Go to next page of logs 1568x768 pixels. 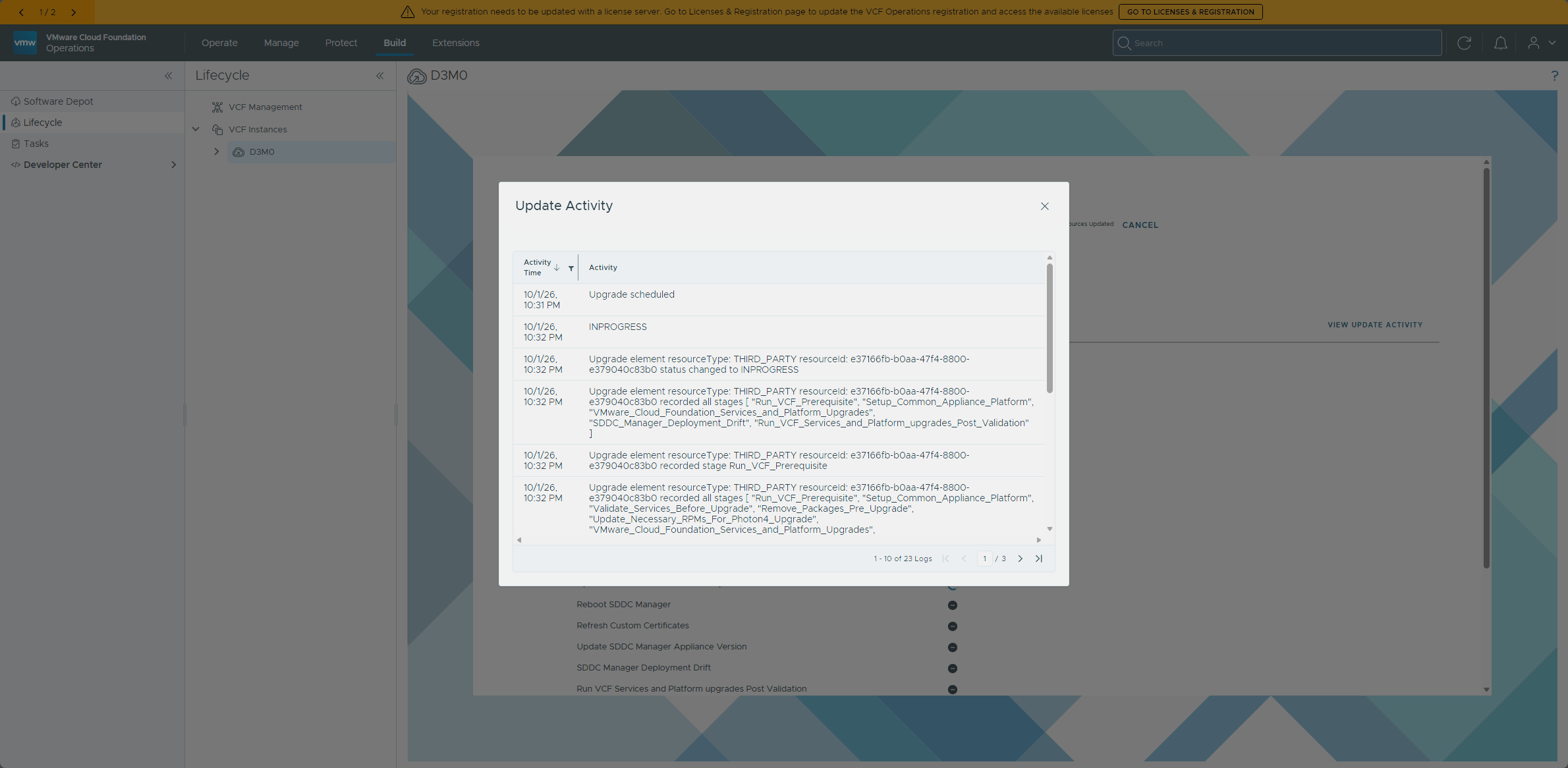[1021, 559]
